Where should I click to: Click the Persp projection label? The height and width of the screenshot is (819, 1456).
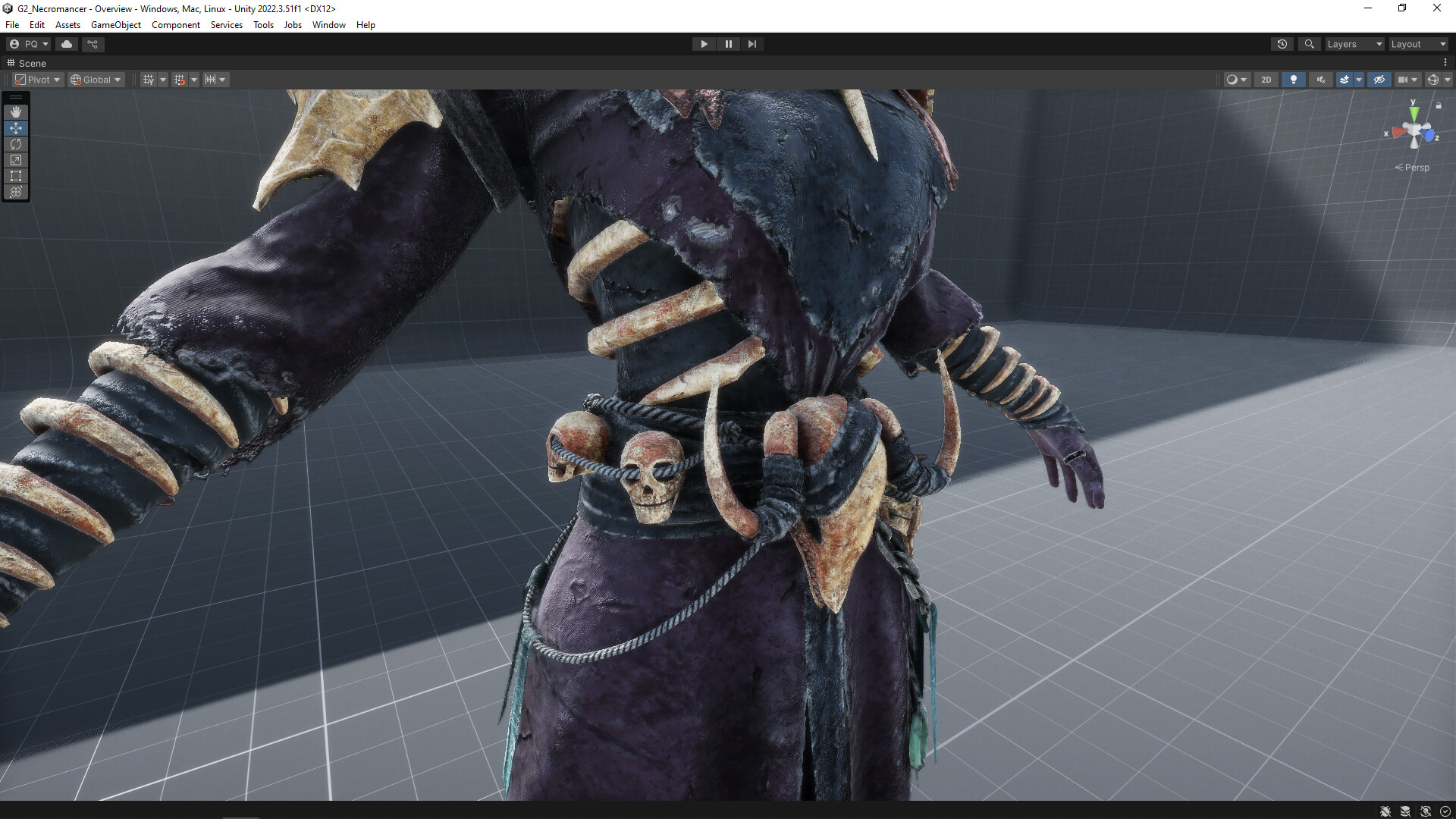point(1416,168)
